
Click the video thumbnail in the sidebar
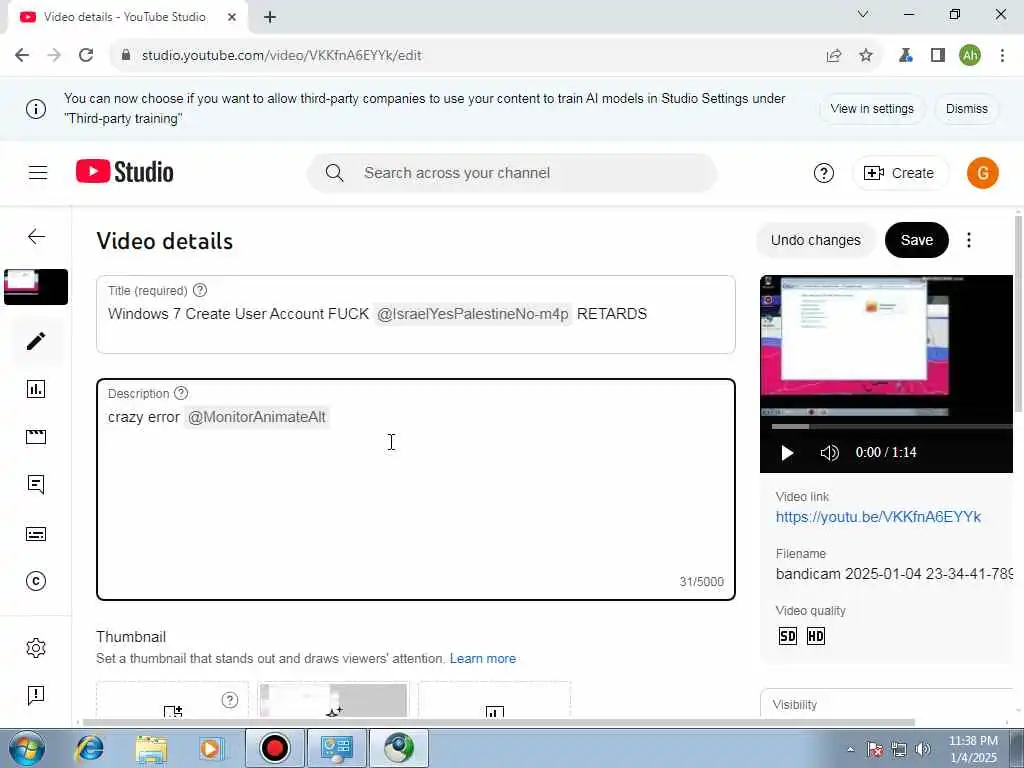(x=36, y=287)
